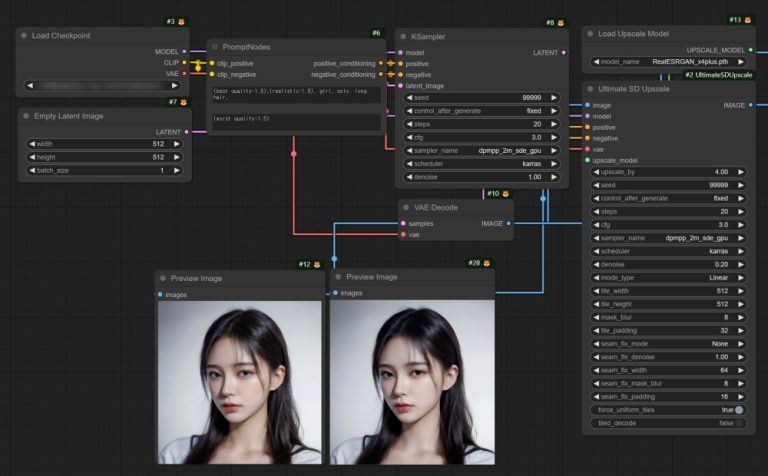The width and height of the screenshot is (768, 476).
Task: Collapse the Empty Latent Image node dot
Action: [x=26, y=116]
